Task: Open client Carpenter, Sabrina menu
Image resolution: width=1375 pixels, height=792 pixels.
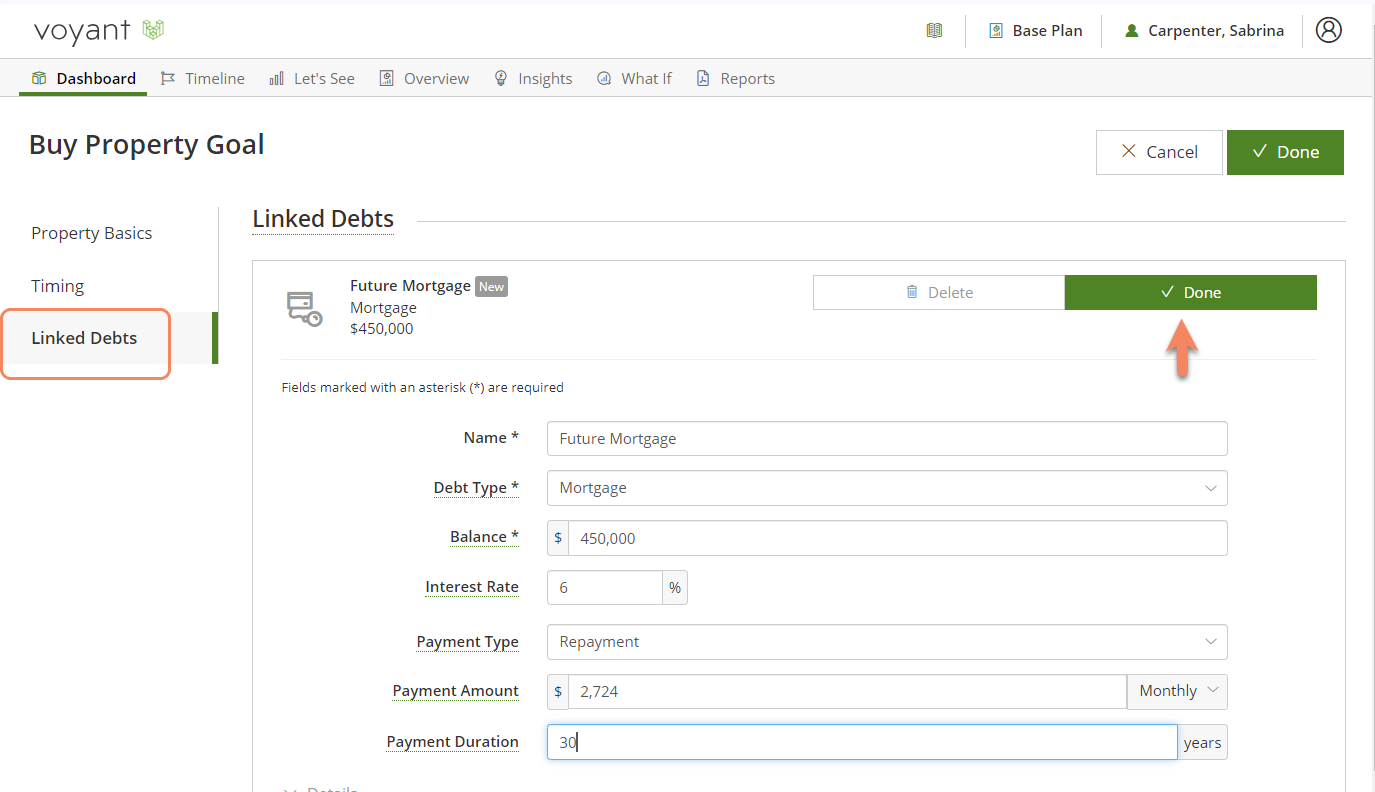Action: tap(1204, 31)
